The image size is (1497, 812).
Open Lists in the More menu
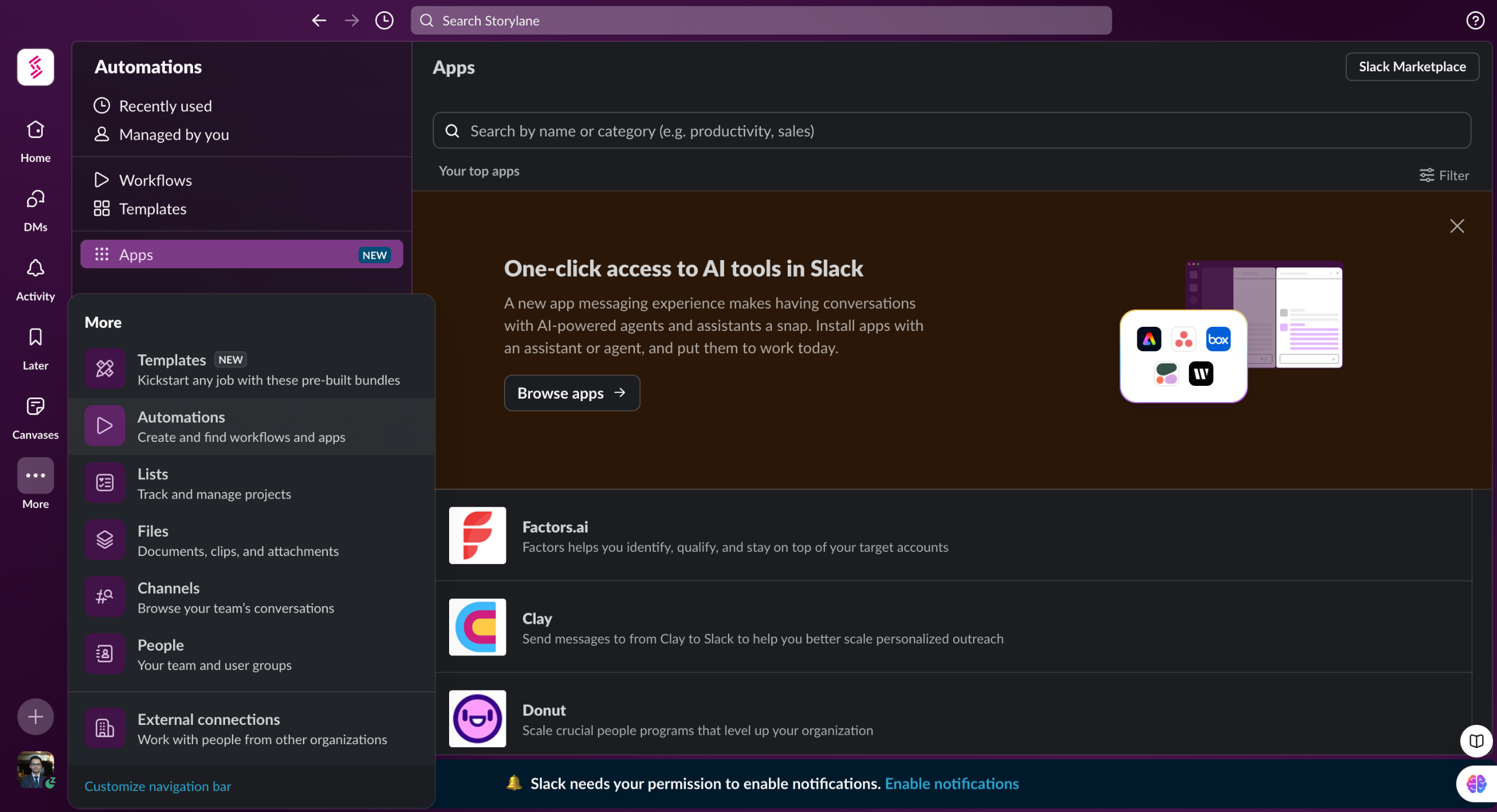click(x=251, y=483)
